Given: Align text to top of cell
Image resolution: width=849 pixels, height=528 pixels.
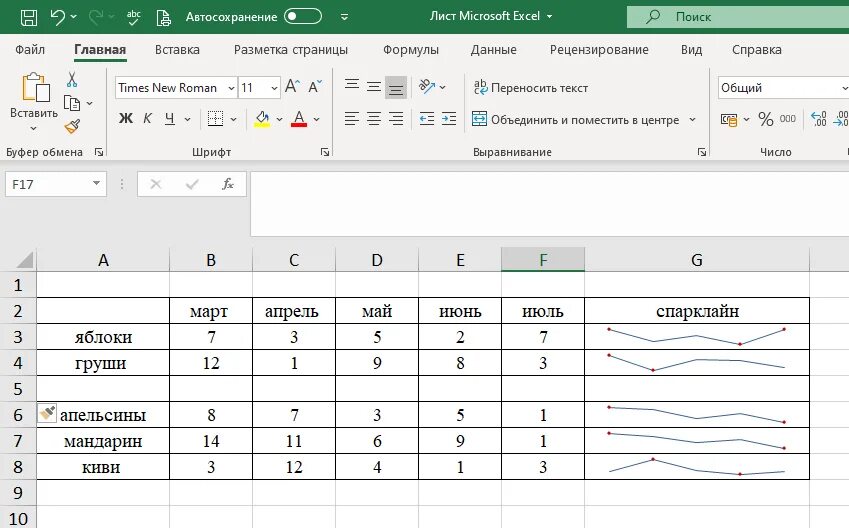Looking at the screenshot, I should (352, 85).
